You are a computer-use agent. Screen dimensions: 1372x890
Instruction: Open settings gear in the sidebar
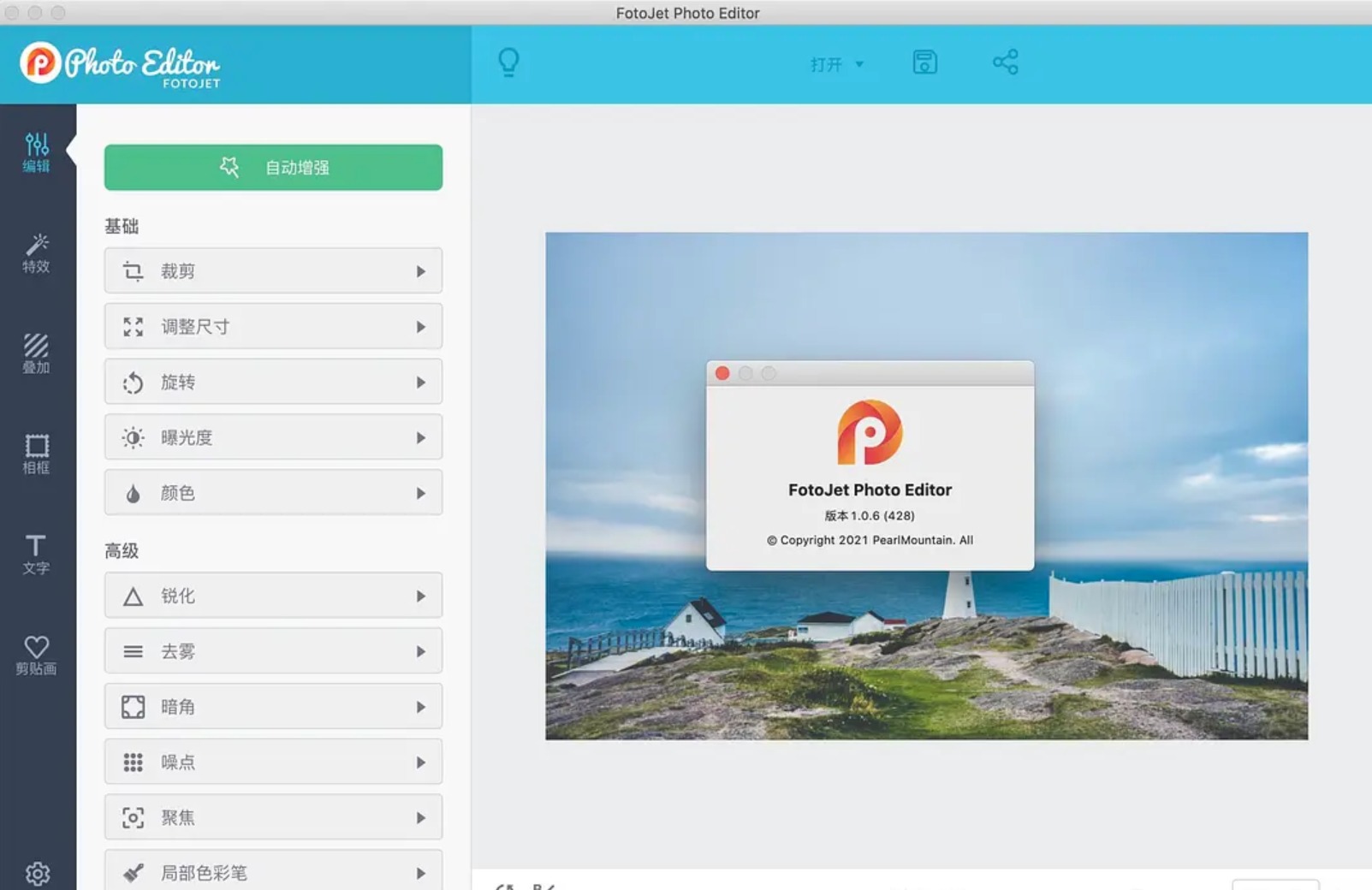pos(37,874)
